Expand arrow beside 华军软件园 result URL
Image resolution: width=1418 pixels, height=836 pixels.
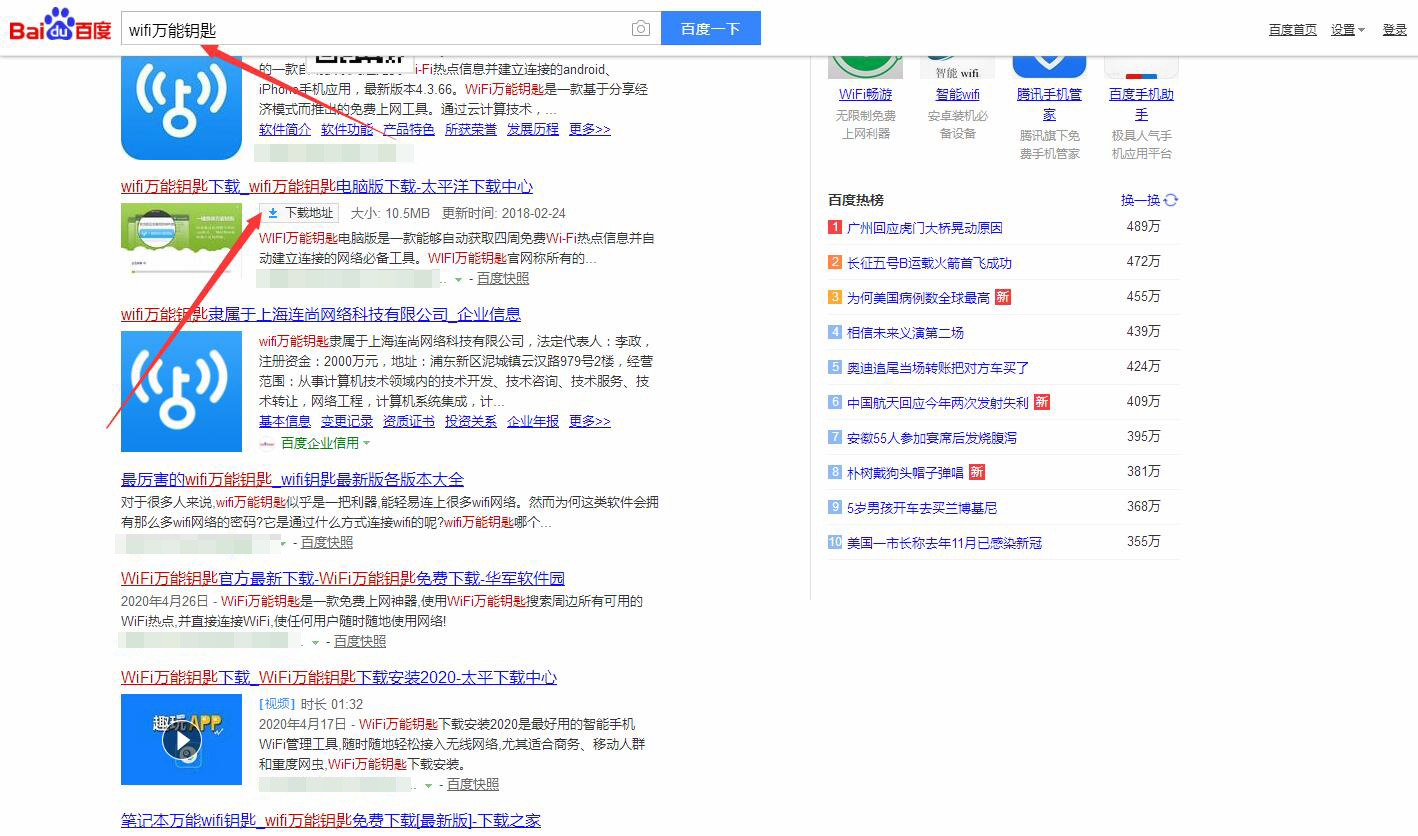(x=316, y=642)
